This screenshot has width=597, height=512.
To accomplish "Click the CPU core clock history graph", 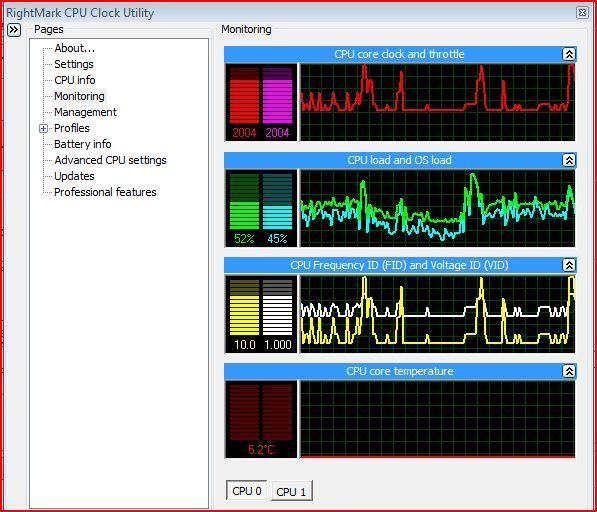I will [437, 102].
